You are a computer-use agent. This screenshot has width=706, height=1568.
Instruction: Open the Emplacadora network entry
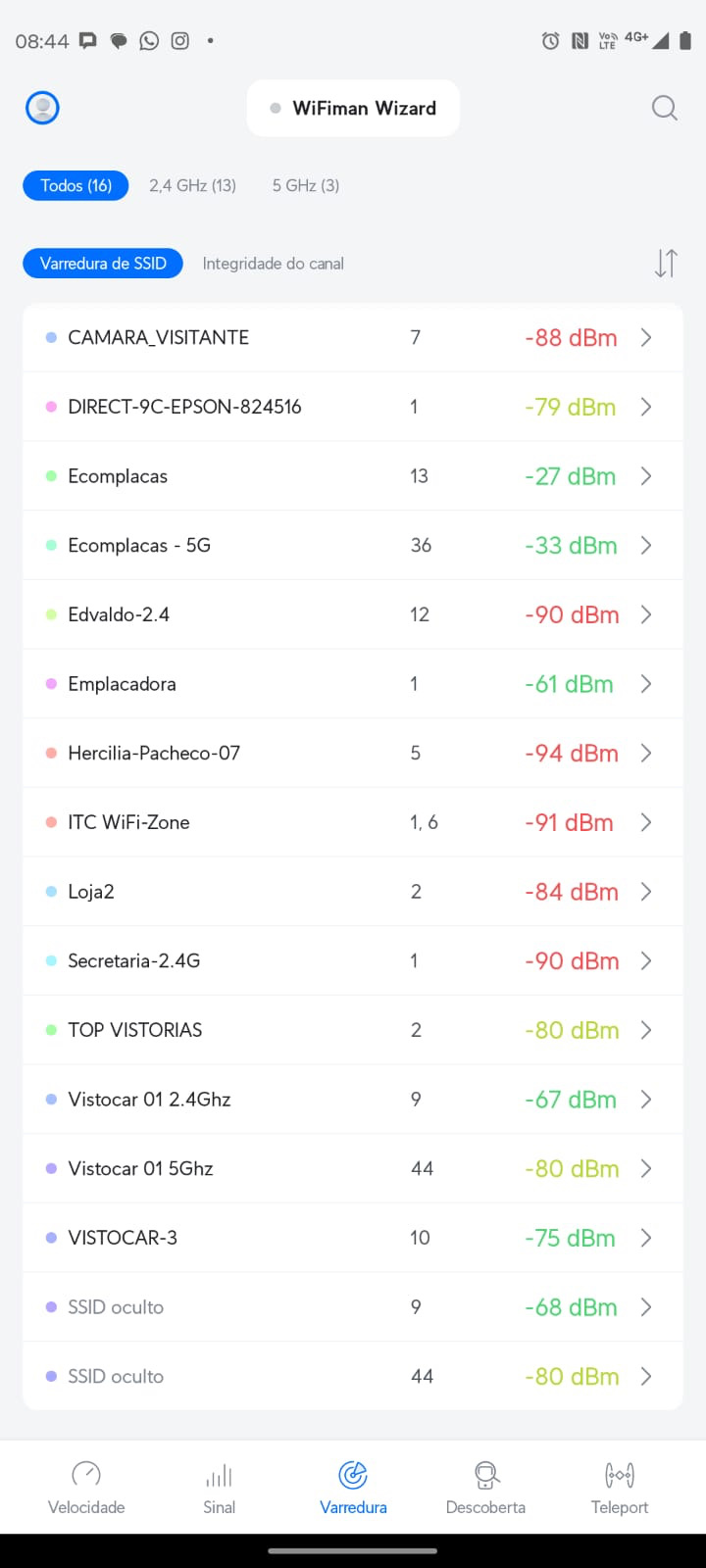pyautogui.click(x=122, y=684)
